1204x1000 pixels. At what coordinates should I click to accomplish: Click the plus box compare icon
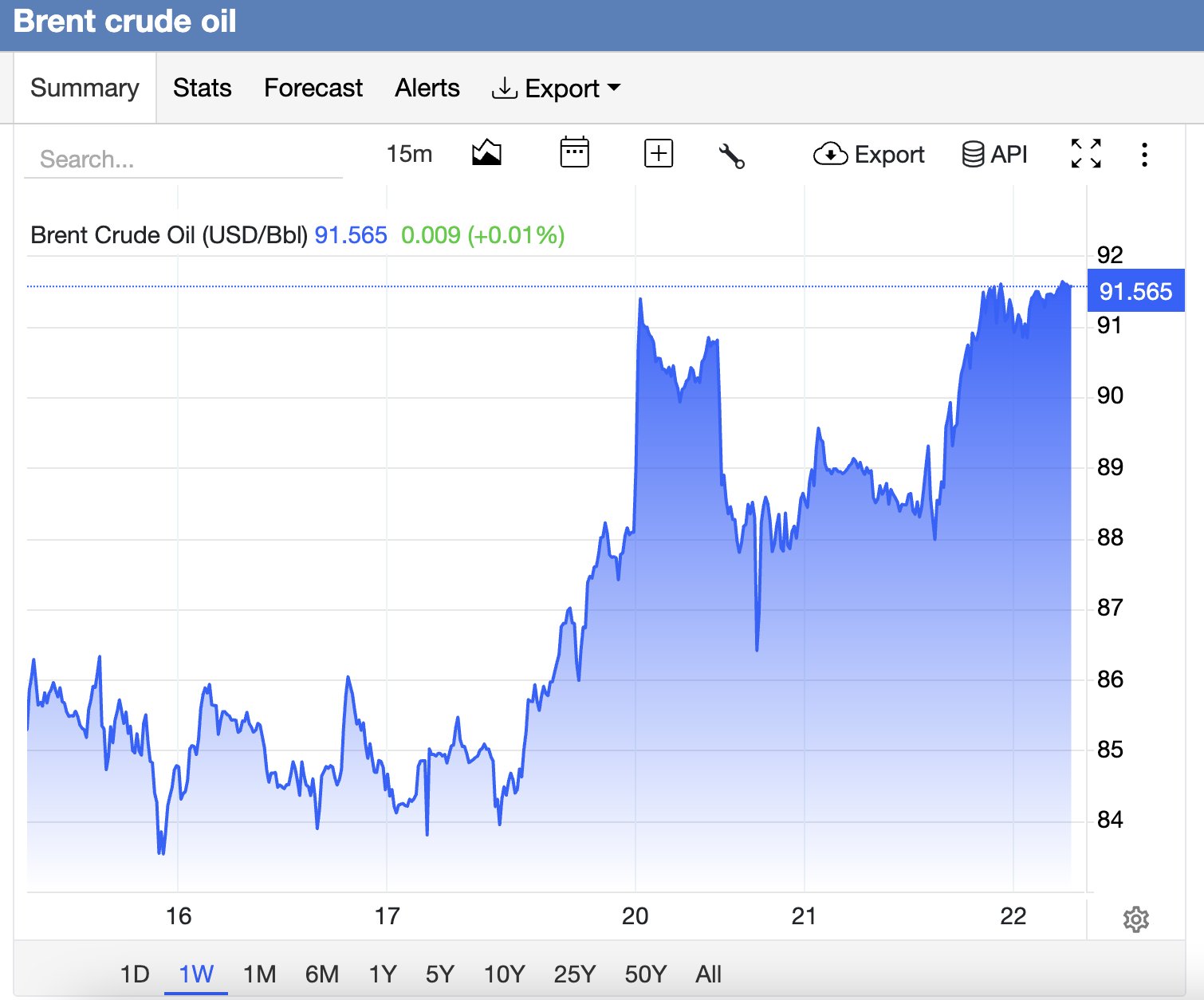point(659,153)
